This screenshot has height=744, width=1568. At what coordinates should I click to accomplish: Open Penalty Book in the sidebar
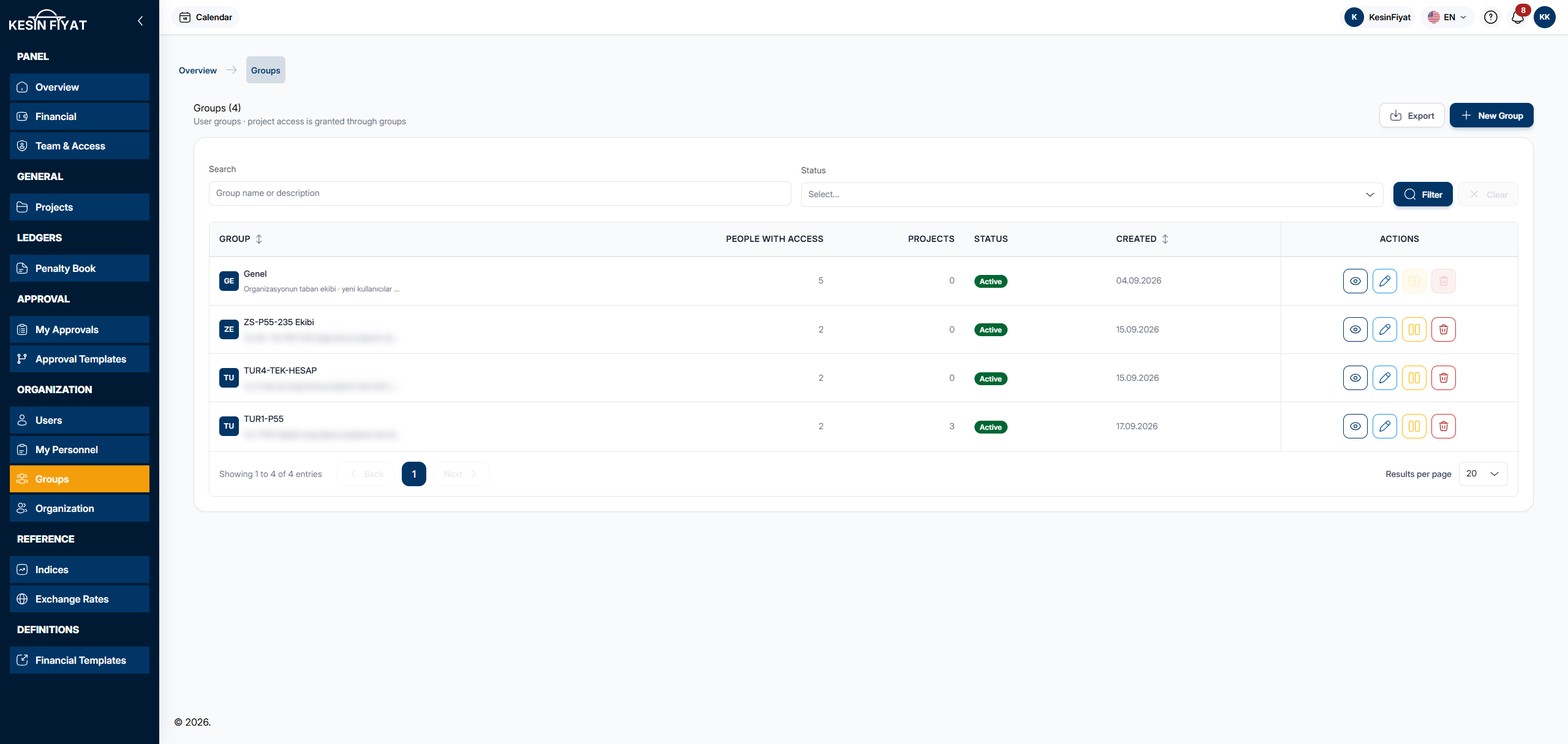tap(79, 268)
